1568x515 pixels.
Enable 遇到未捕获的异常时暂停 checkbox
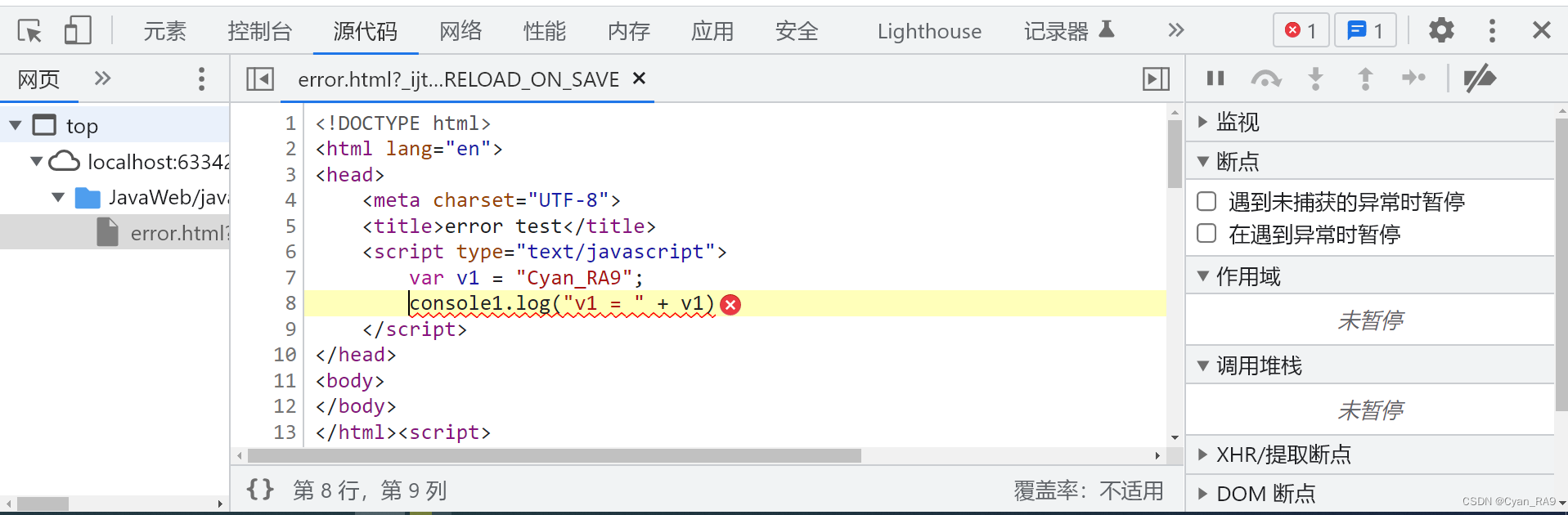pos(1206,201)
